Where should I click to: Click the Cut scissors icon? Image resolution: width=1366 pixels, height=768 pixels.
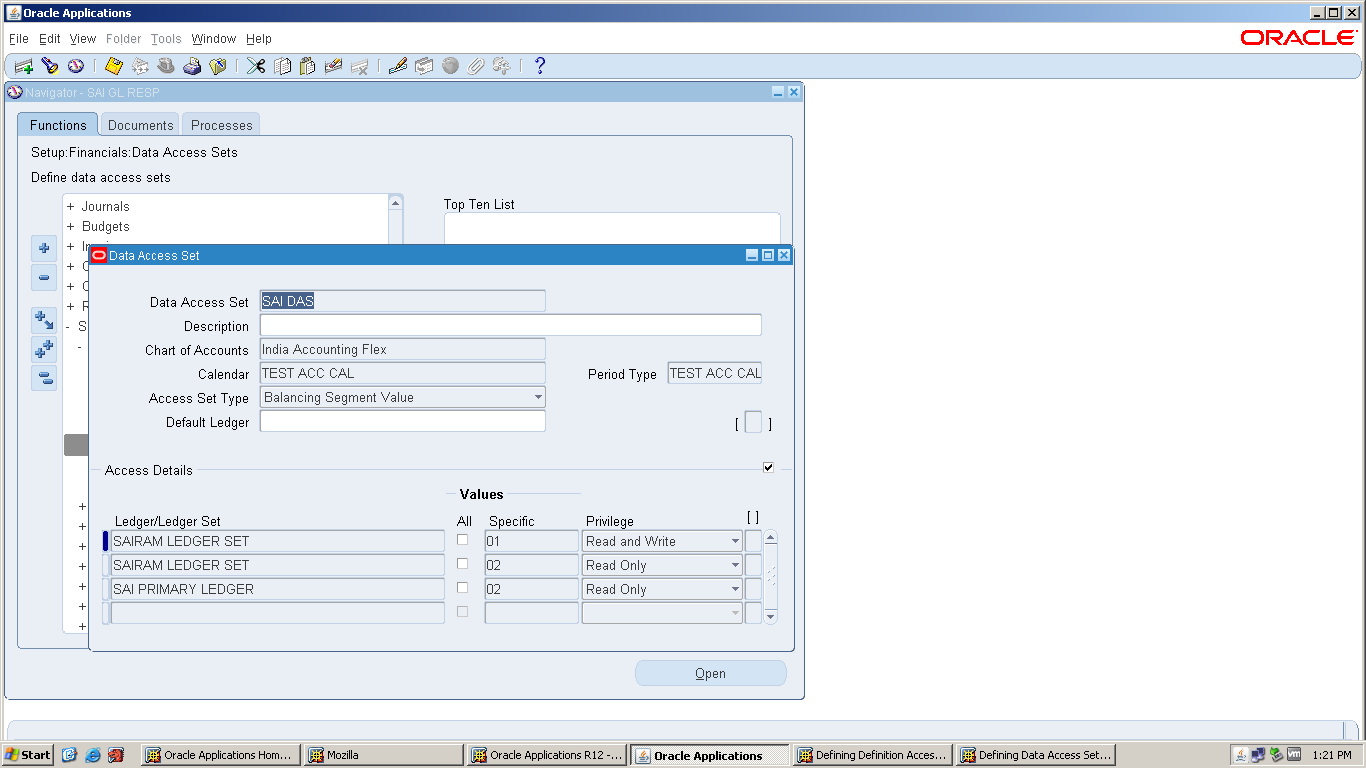256,66
